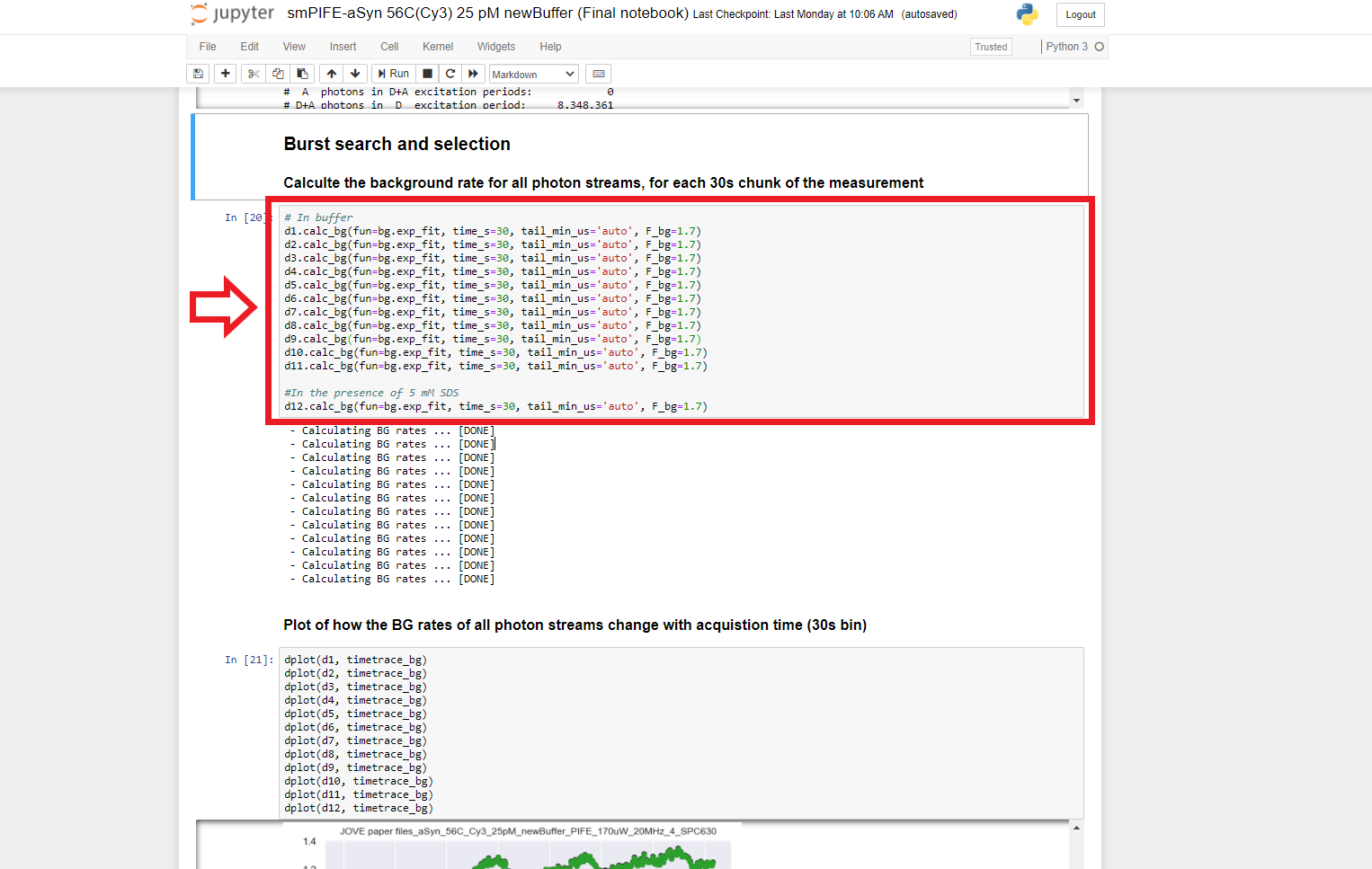The image size is (1372, 869).
Task: Move the selected cell down with the down arrow
Action: [x=355, y=74]
